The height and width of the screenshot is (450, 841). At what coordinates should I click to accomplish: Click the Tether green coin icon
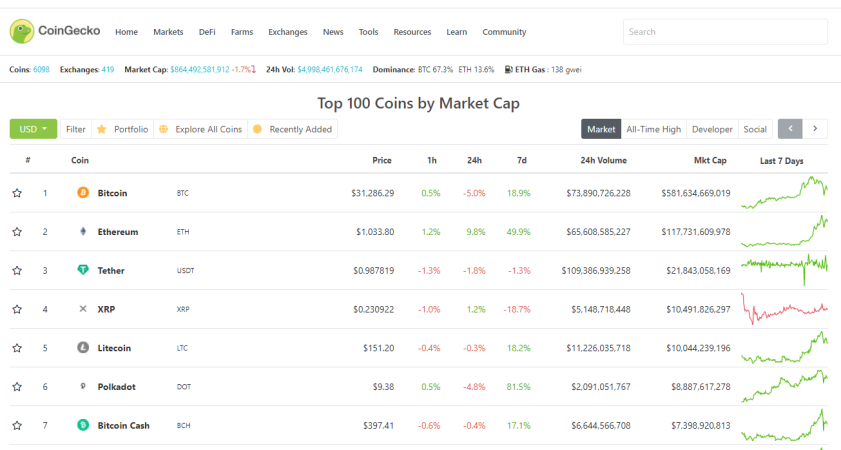(x=83, y=270)
